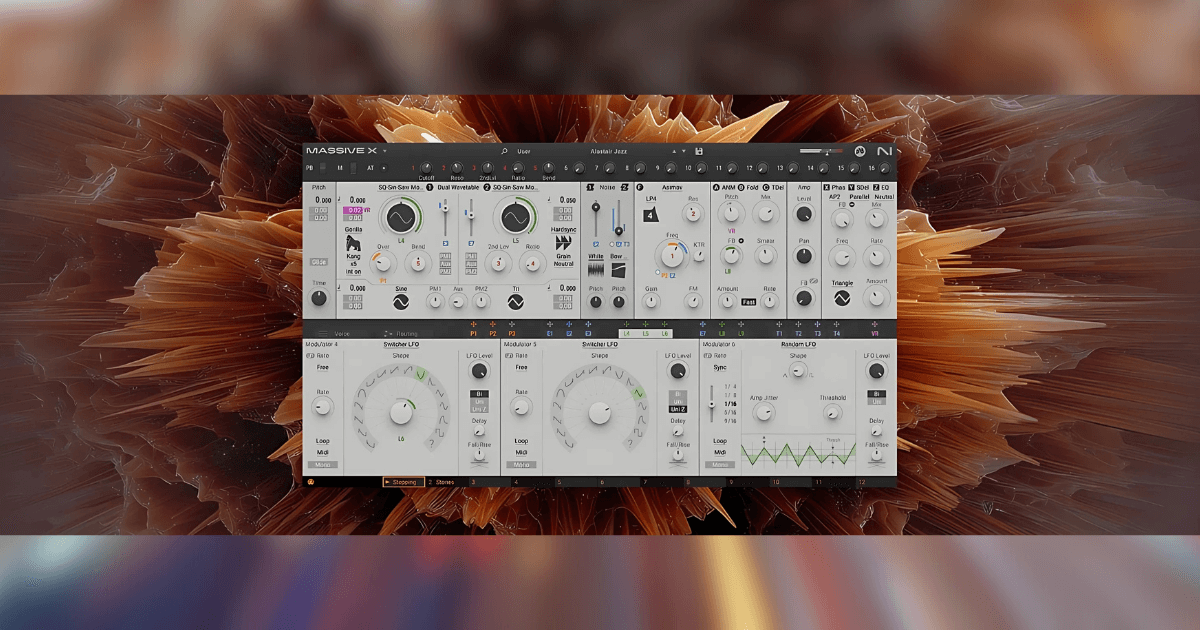
Task: Adjust wavetable 1 level fader
Action: point(444,215)
